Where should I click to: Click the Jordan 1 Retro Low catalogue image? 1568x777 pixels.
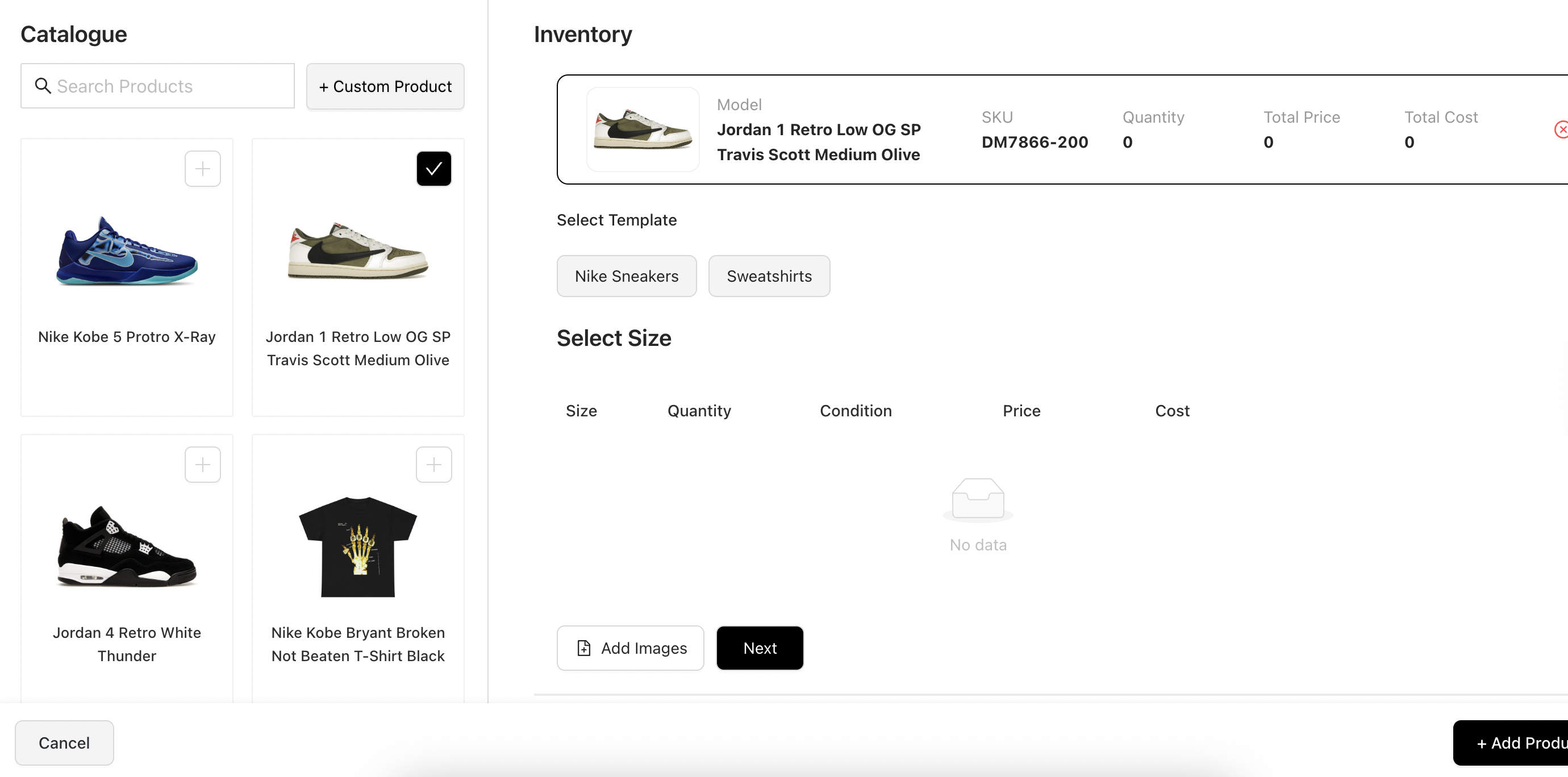click(358, 251)
